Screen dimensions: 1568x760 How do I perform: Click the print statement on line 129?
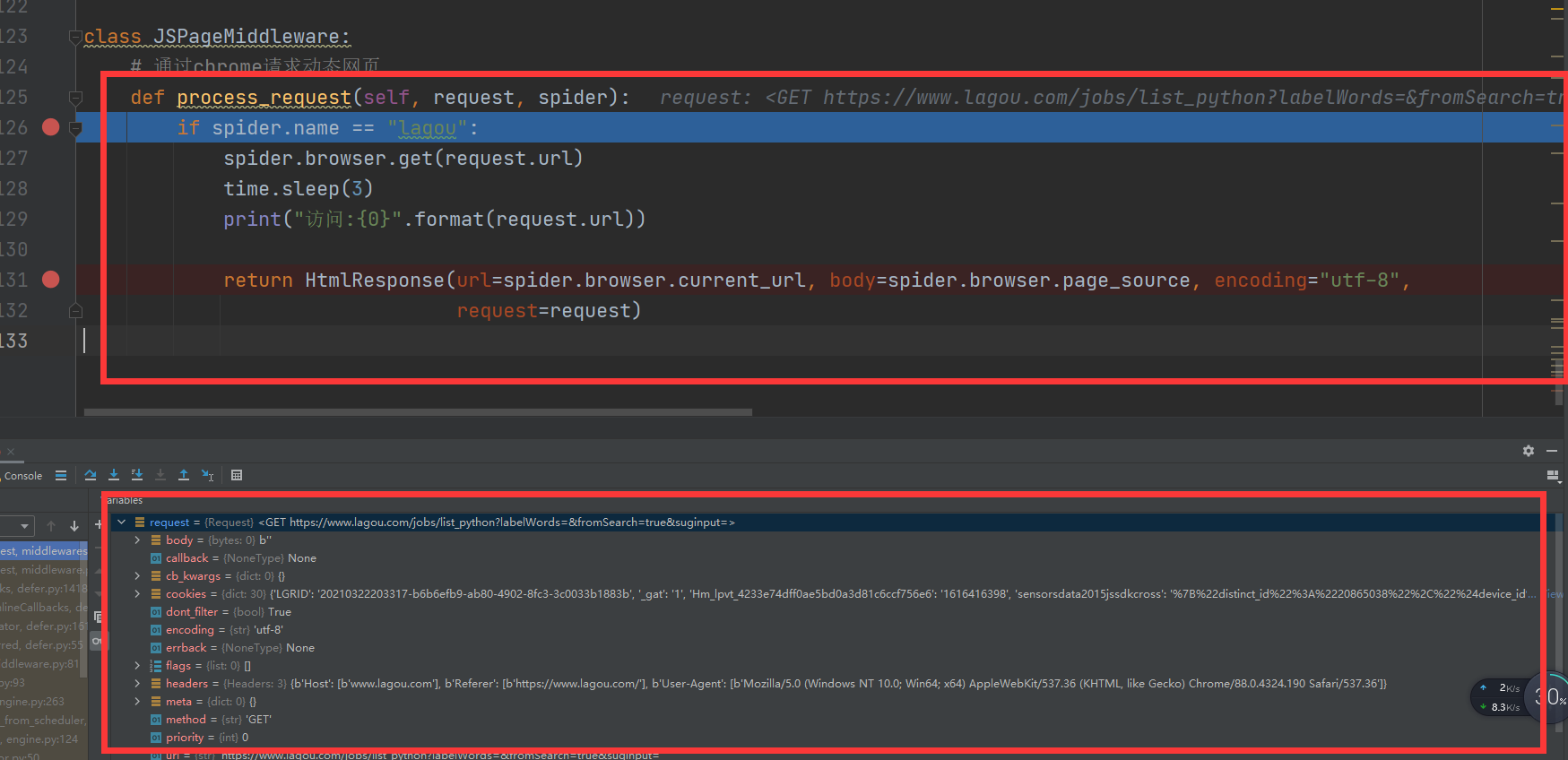[434, 219]
